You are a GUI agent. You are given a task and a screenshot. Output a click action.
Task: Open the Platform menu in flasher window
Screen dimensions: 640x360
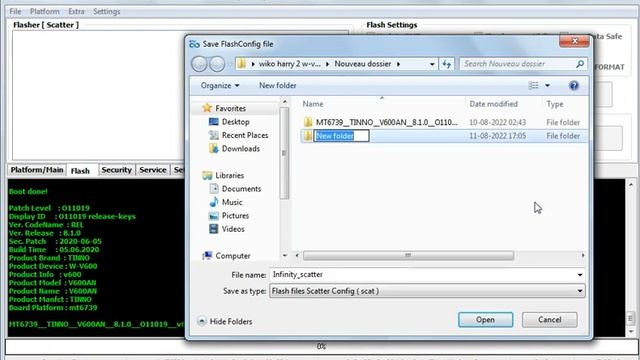click(x=44, y=11)
